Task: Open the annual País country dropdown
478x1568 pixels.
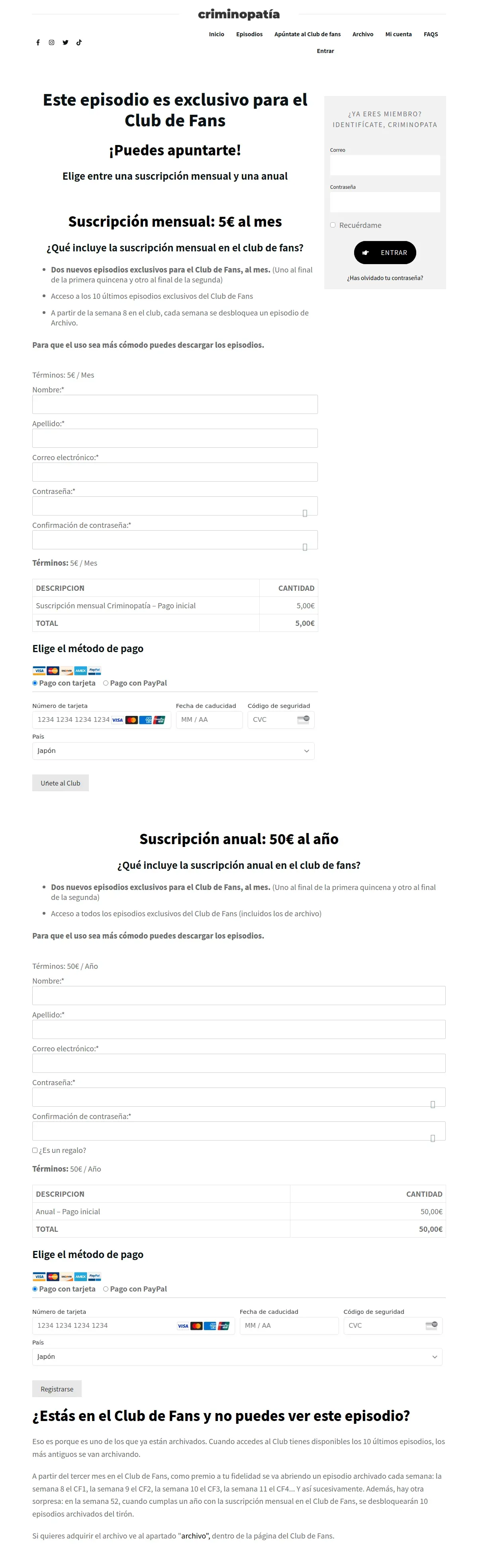Action: (237, 1356)
